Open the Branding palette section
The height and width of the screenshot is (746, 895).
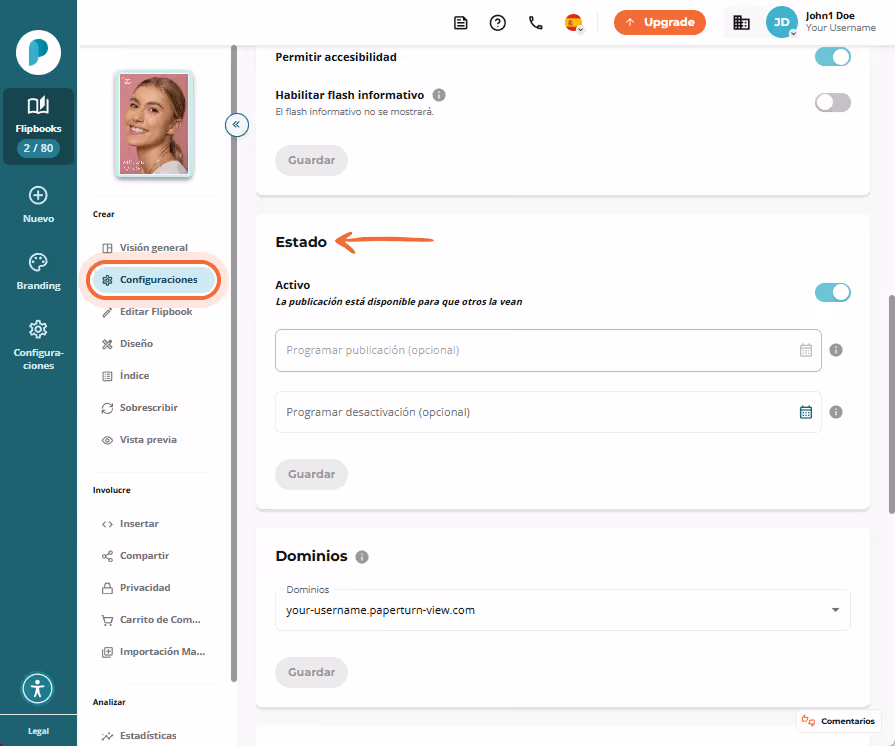pyautogui.click(x=38, y=272)
